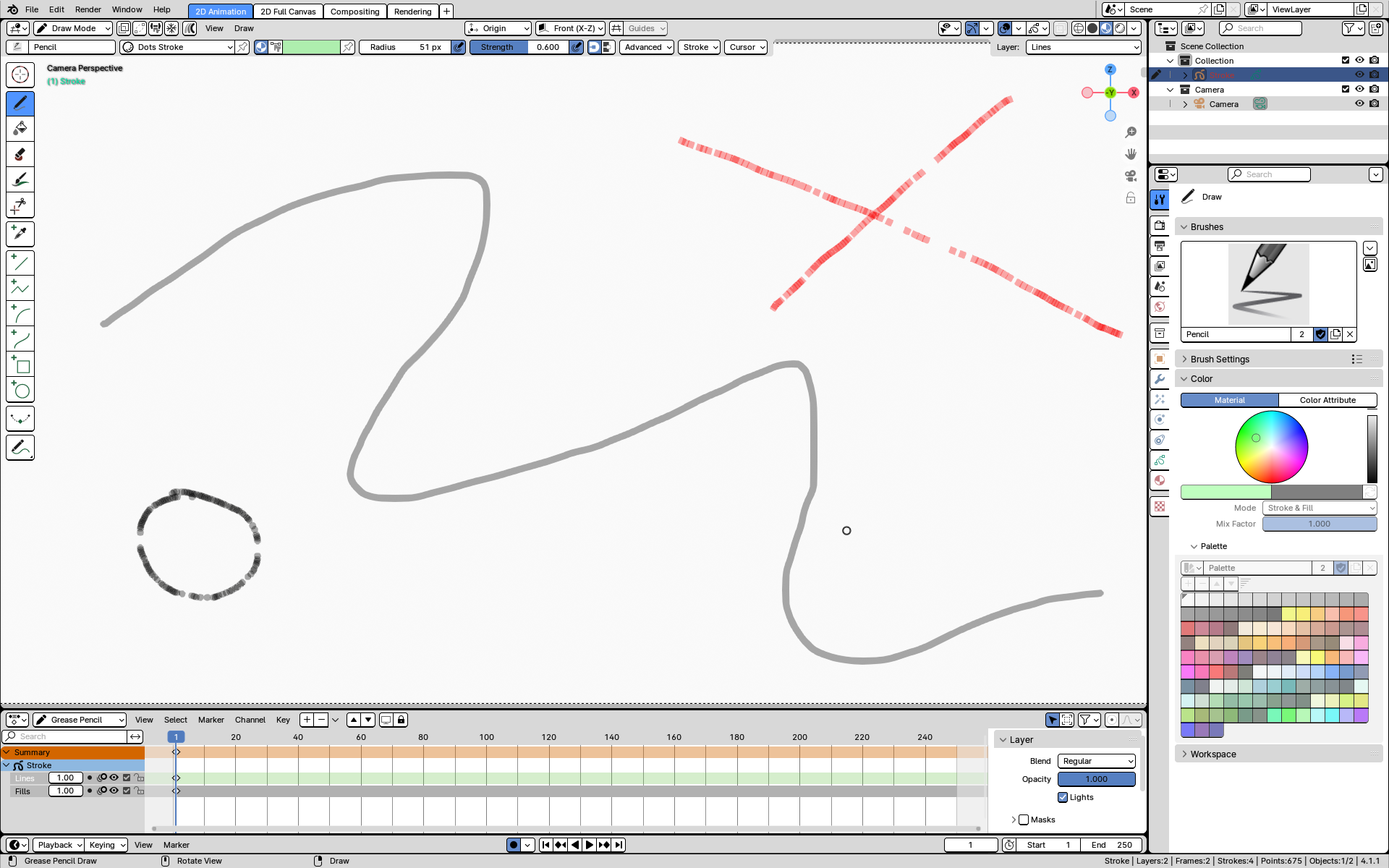This screenshot has height=868, width=1389.
Task: Adjust the Strength slider
Action: (519, 47)
